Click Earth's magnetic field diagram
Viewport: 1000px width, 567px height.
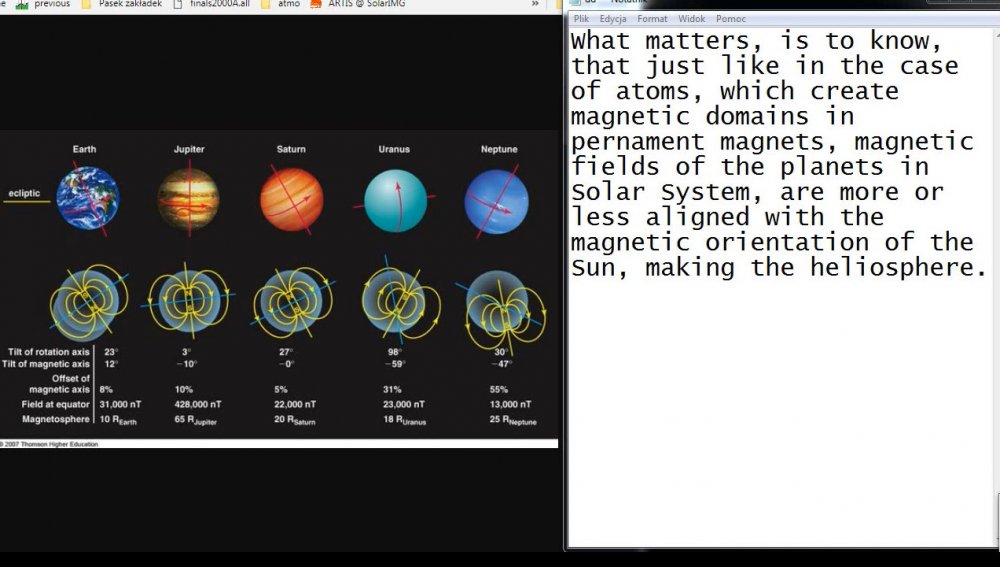88,301
